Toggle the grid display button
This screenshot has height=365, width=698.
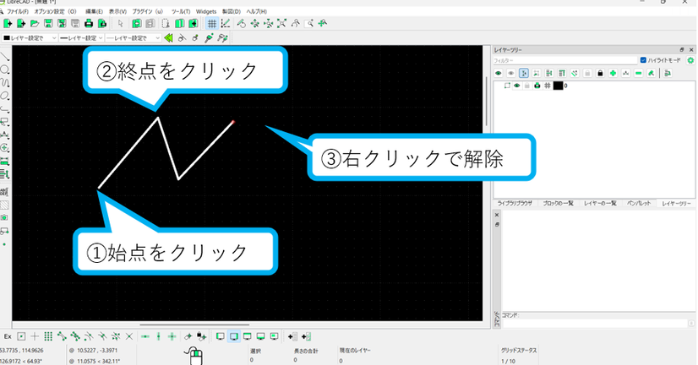[x=212, y=24]
